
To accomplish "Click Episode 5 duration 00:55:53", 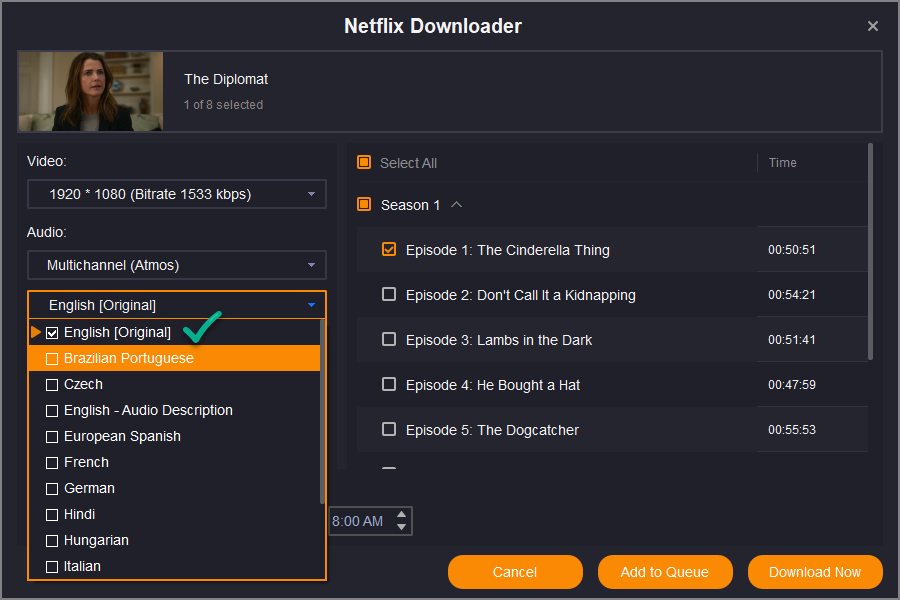I will (792, 430).
